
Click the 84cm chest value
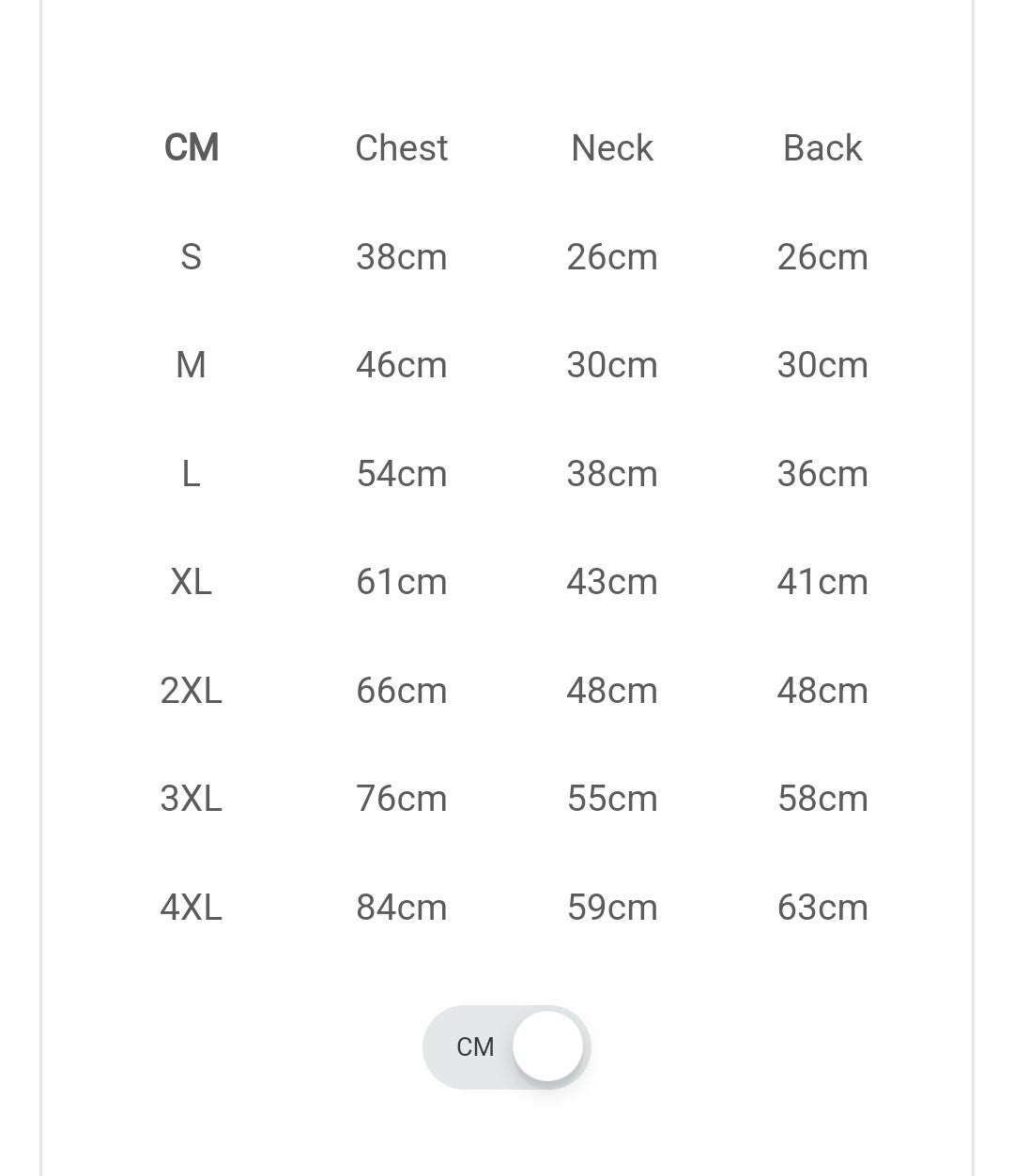coord(401,908)
